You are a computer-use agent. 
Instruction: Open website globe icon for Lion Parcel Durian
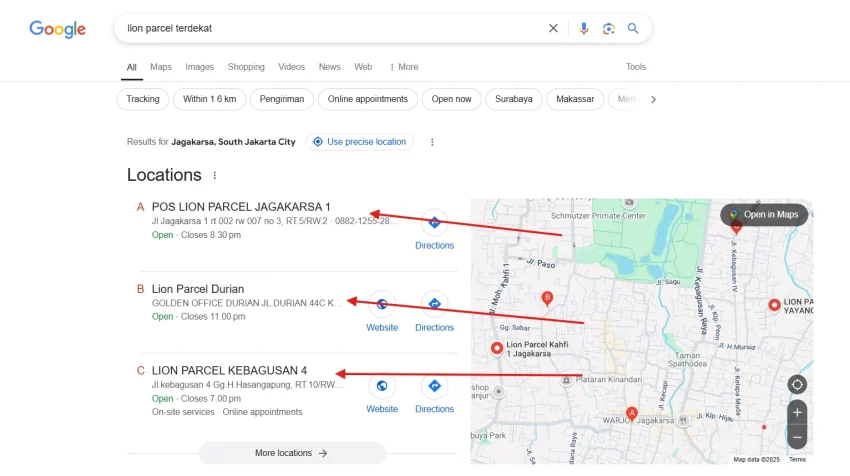pos(382,304)
